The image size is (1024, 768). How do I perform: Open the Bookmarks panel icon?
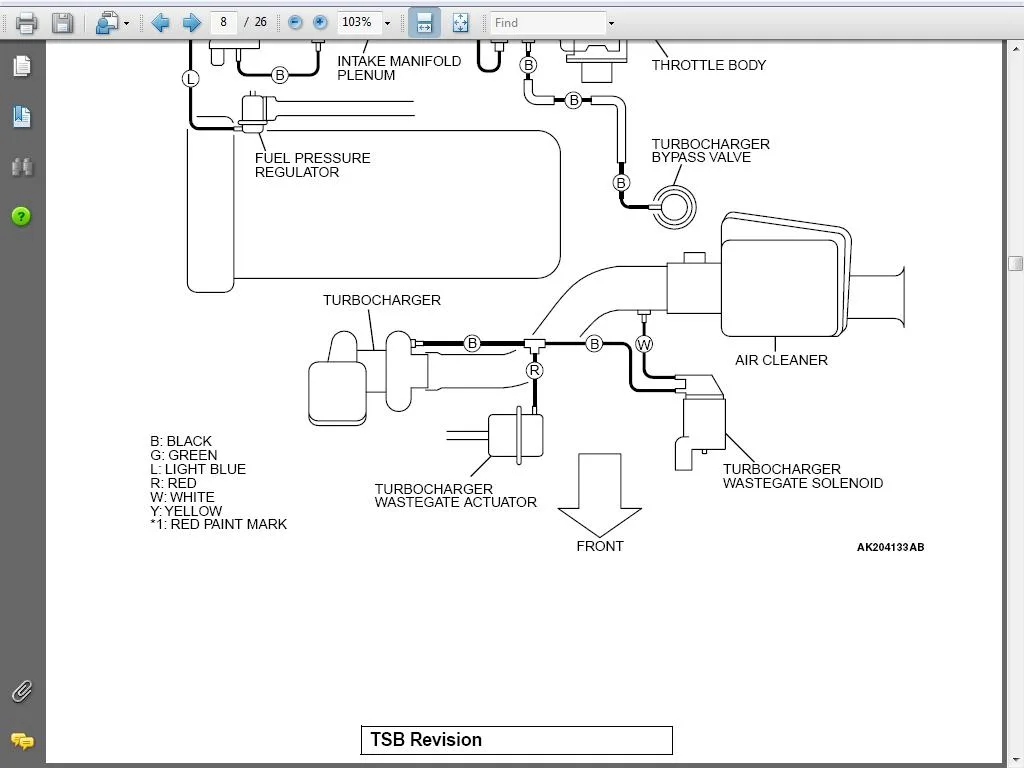pos(22,116)
